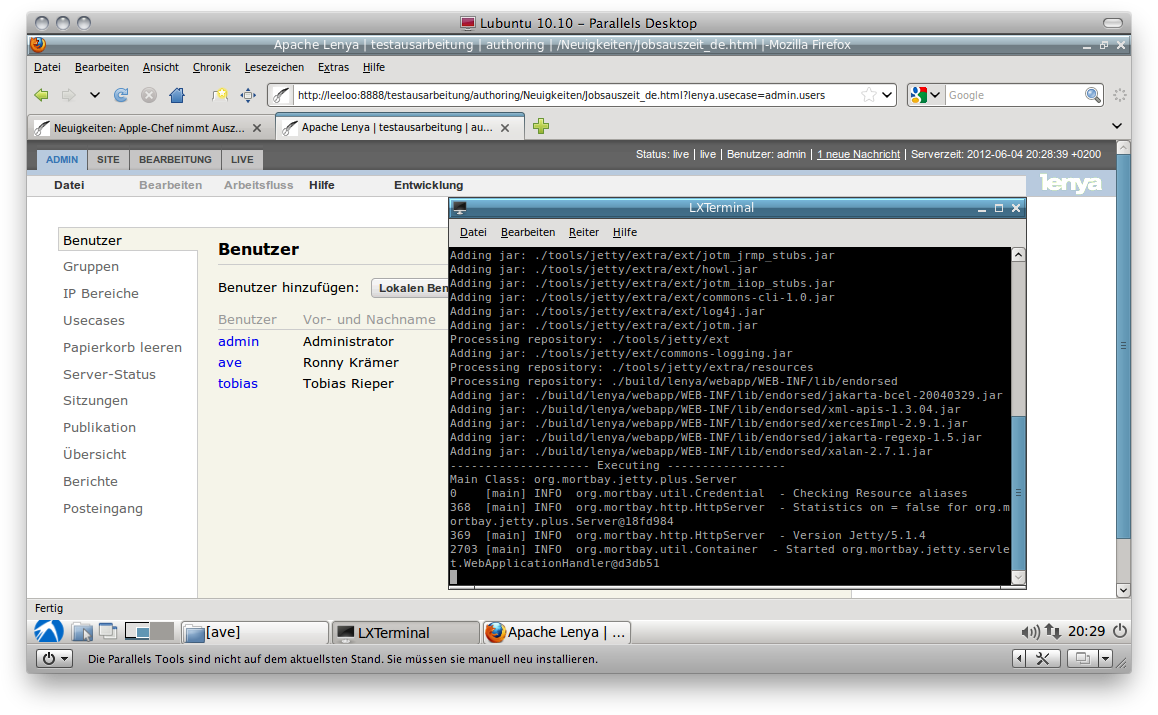Expand the URL history dropdown
Image resolution: width=1158 pixels, height=715 pixels.
click(x=887, y=95)
